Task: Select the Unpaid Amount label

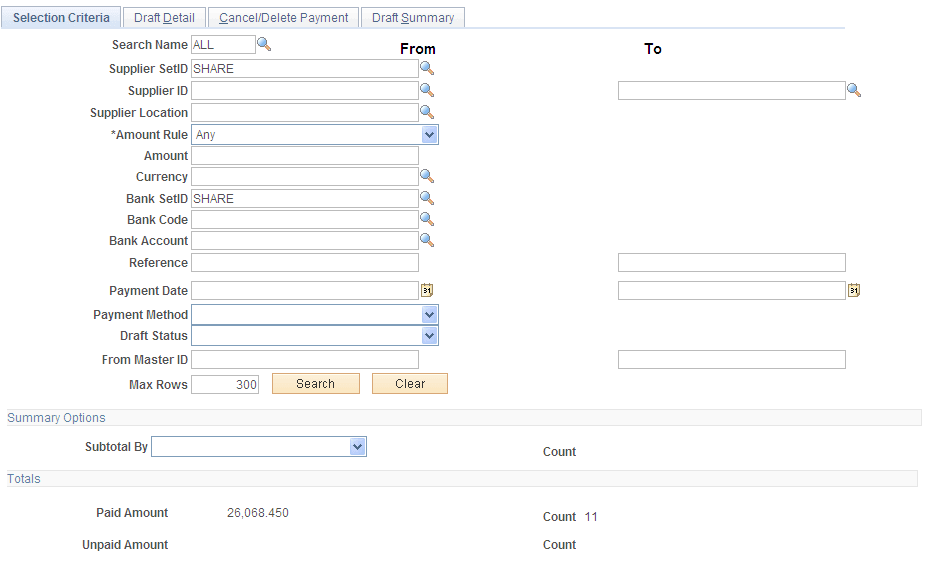Action: (x=125, y=545)
